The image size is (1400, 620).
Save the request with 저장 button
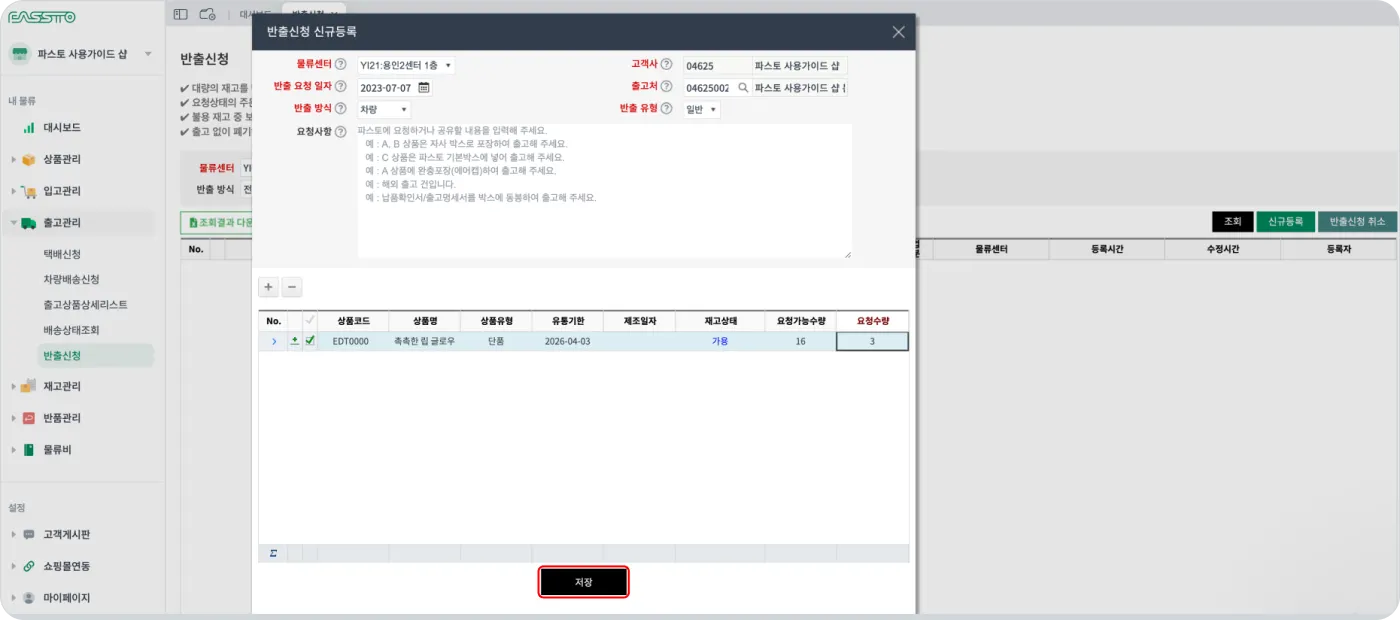tap(584, 582)
